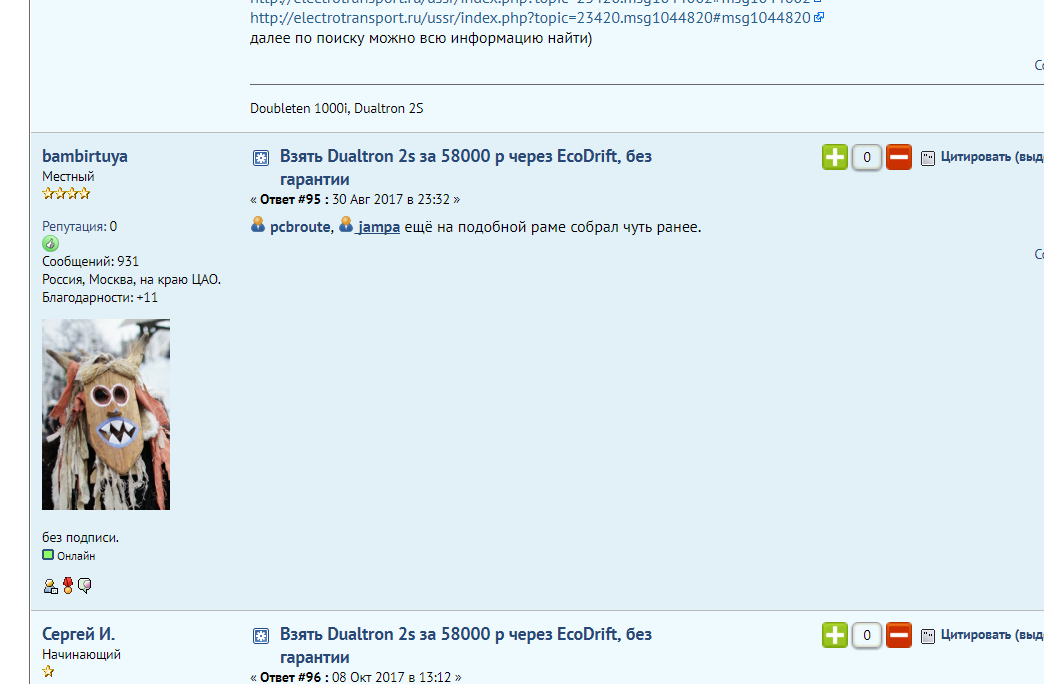Upvote bambirtuya's post with green plus
Screen dimensions: 1044x684
tap(834, 157)
